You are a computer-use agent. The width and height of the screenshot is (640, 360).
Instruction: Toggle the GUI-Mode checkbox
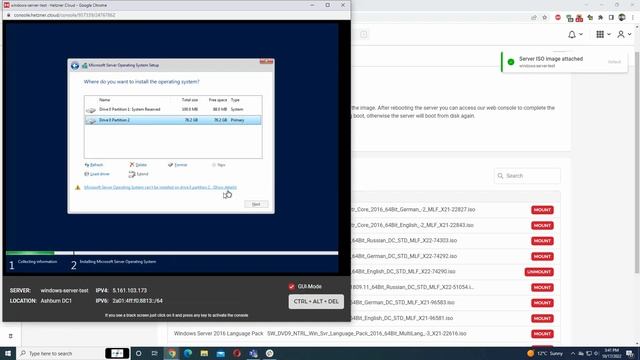291,287
